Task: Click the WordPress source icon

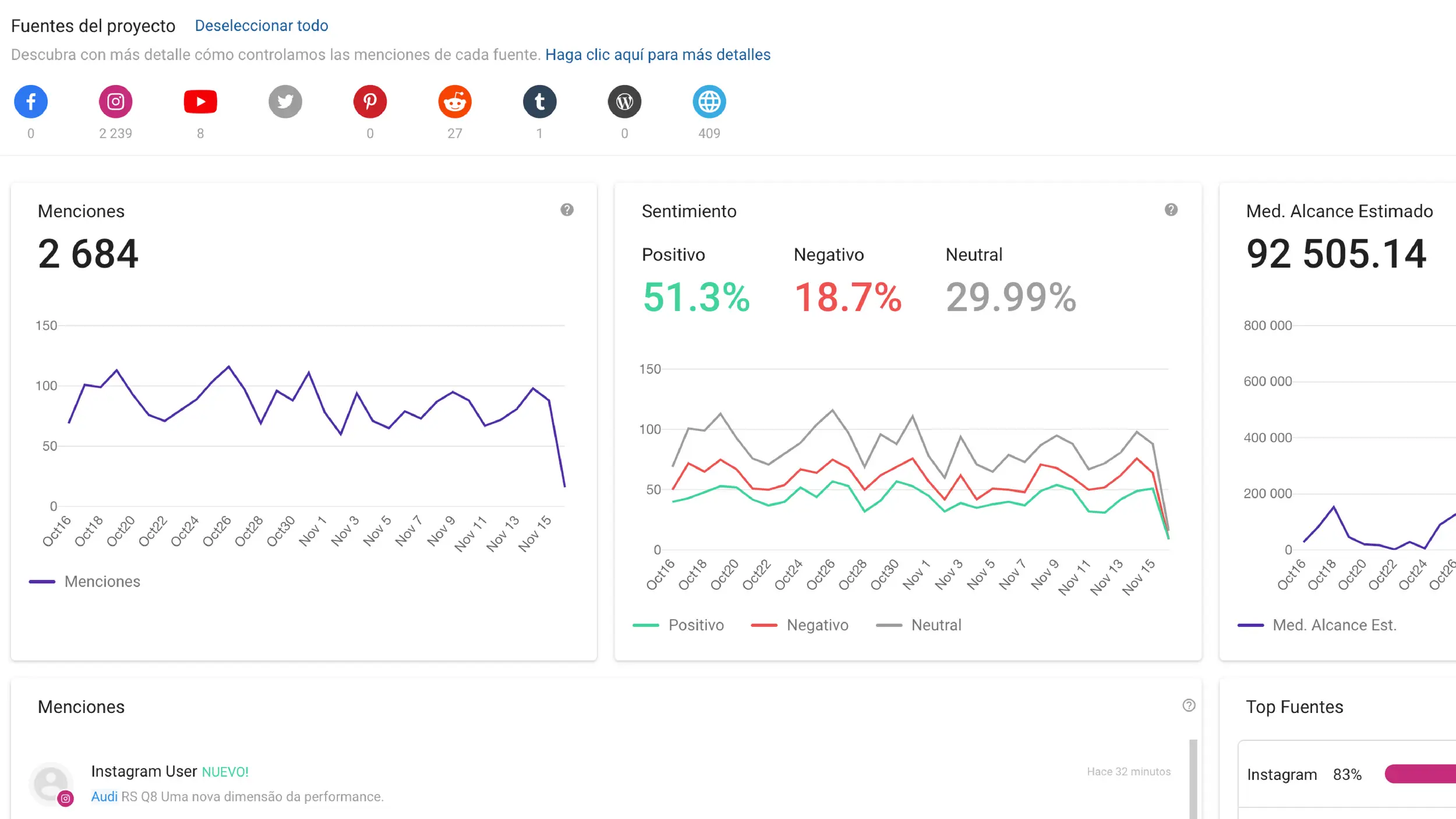Action: pos(624,102)
